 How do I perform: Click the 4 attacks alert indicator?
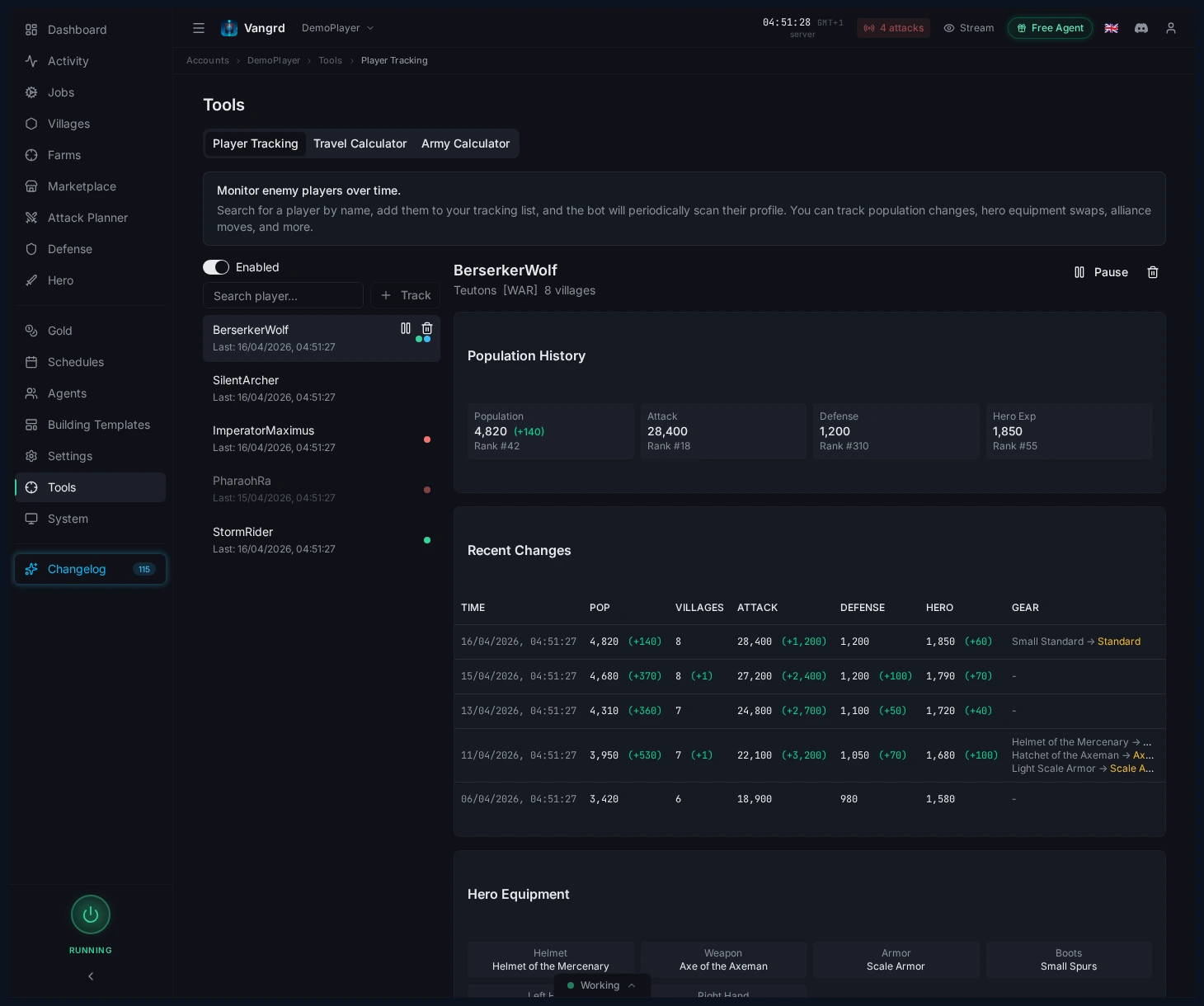point(893,28)
